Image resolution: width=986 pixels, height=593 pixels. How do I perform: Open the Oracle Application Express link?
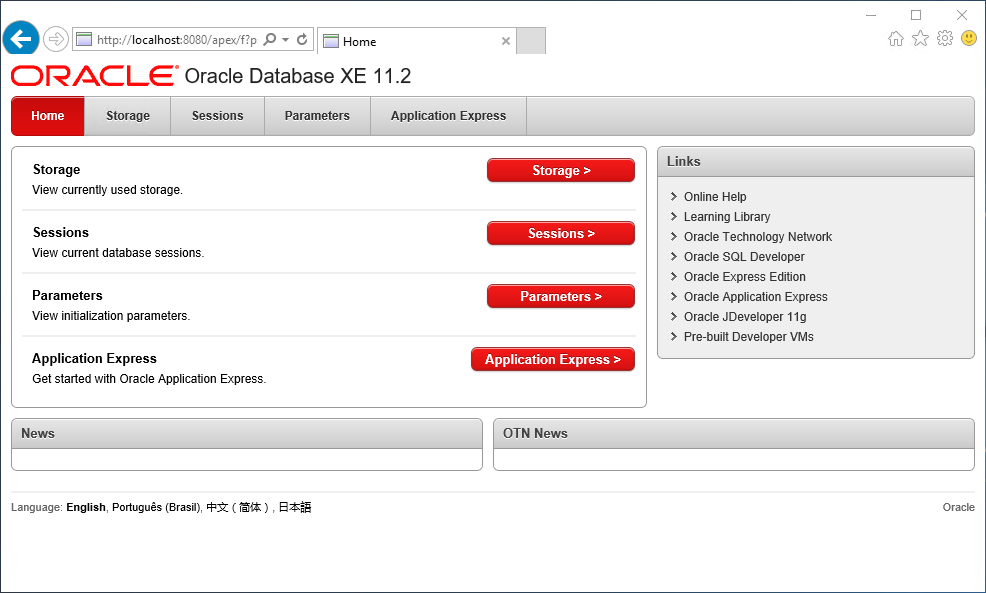tap(755, 297)
